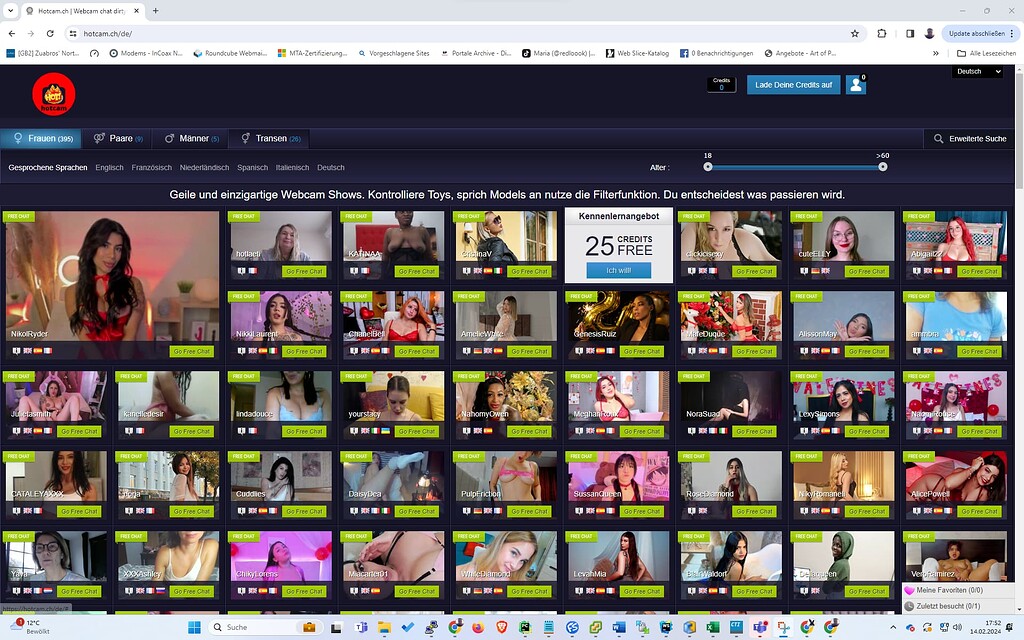The height and width of the screenshot is (640, 1024).
Task: Click Go Free Chat for NoraSuad
Action: pos(754,431)
